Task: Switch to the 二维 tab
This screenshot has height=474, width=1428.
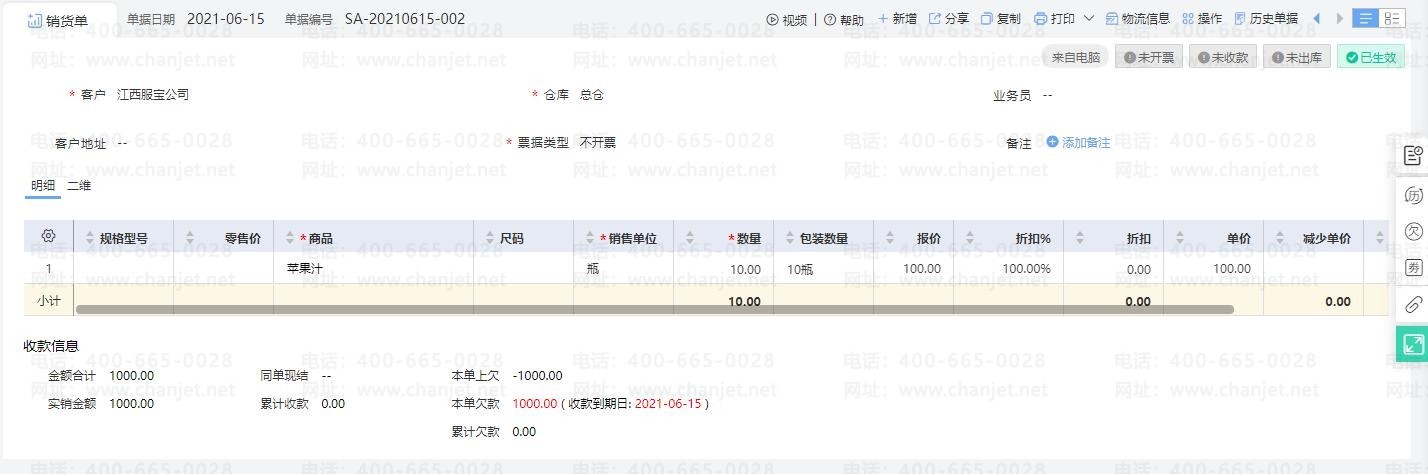Action: 79,185
